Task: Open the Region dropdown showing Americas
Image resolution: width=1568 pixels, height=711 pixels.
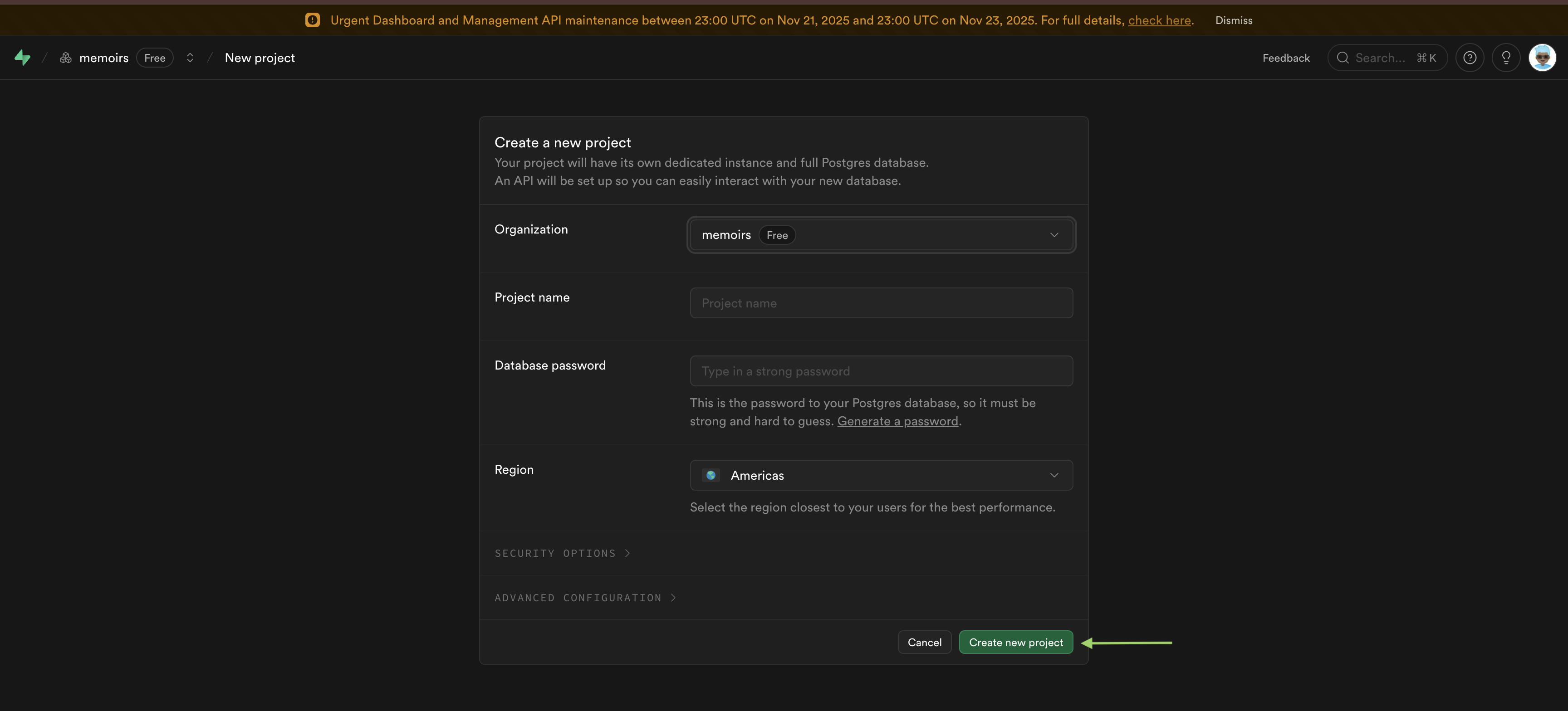Action: click(x=881, y=475)
